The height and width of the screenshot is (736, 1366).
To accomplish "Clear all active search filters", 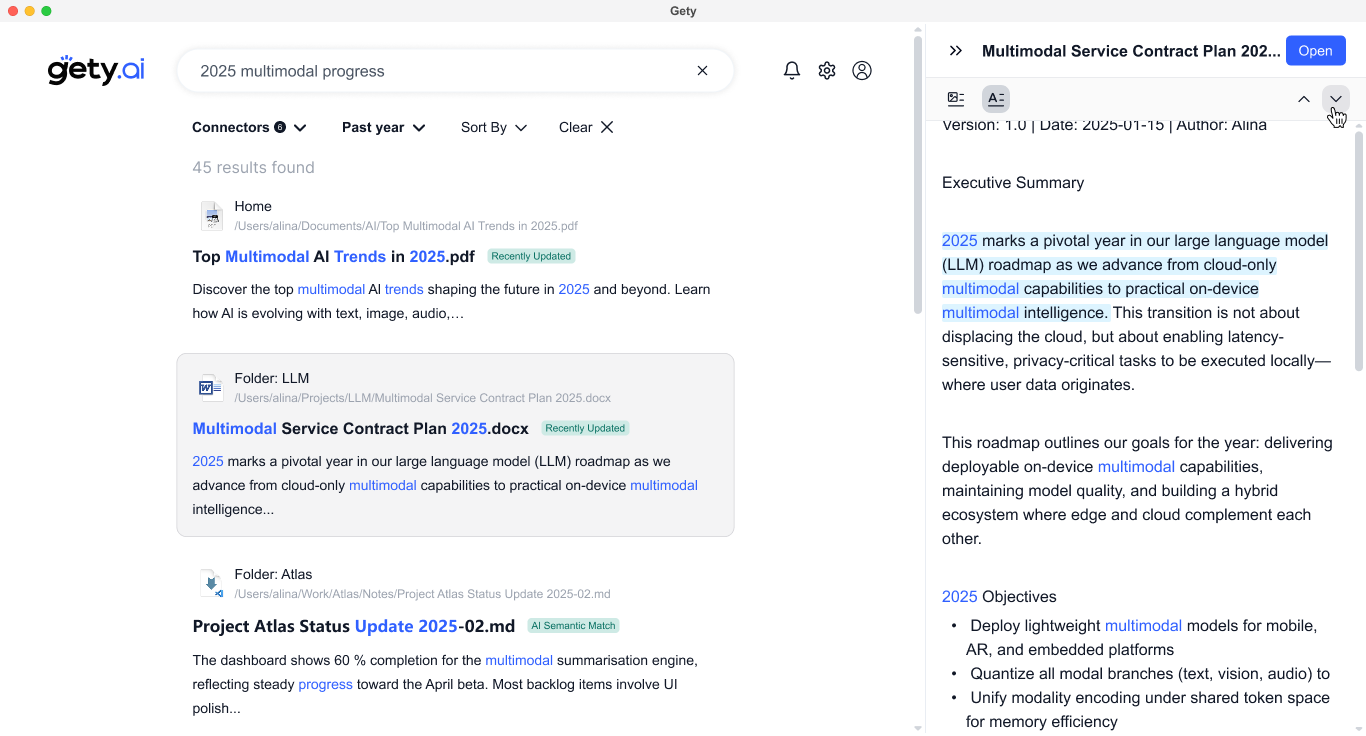I will pos(585,127).
